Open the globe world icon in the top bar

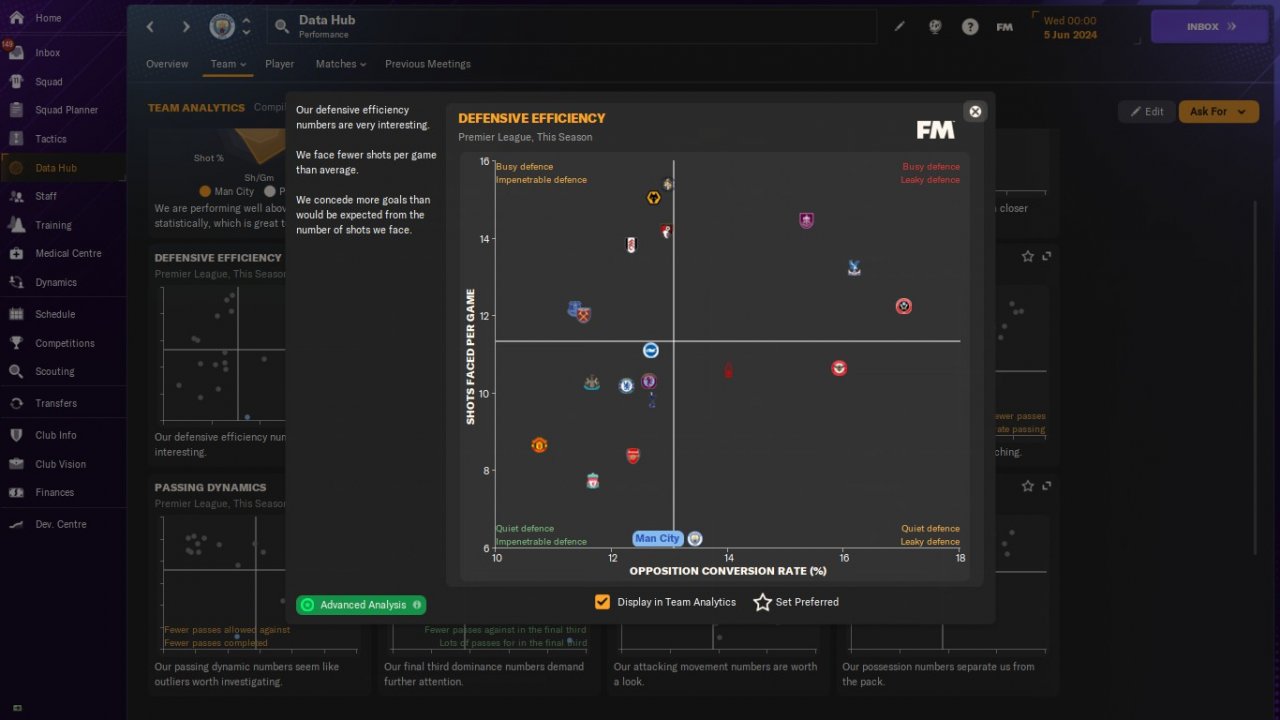935,27
